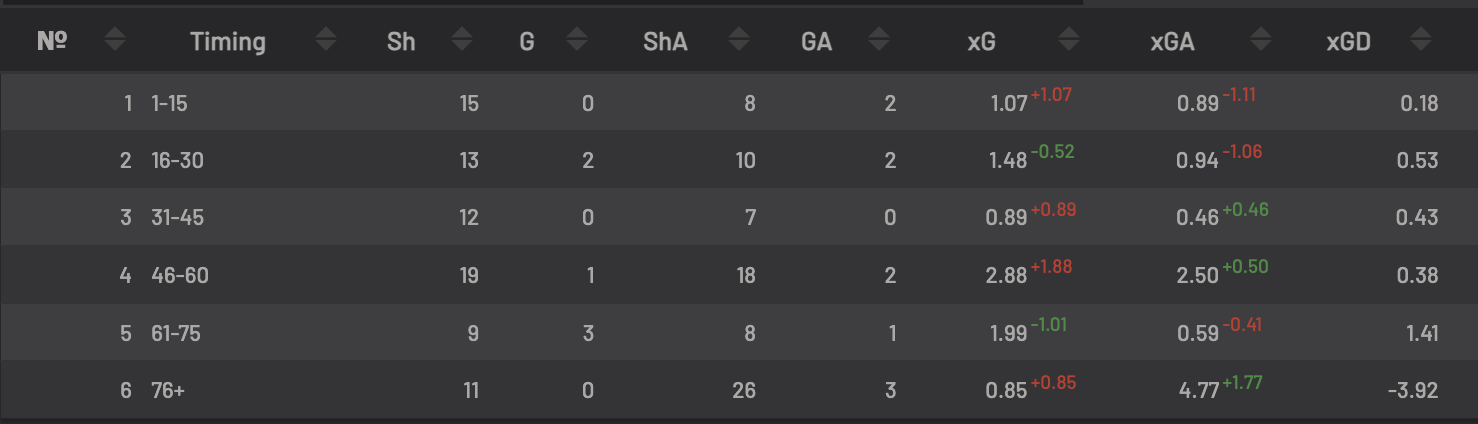This screenshot has width=1478, height=424.
Task: Click the xGD column header label
Action: (x=1348, y=42)
